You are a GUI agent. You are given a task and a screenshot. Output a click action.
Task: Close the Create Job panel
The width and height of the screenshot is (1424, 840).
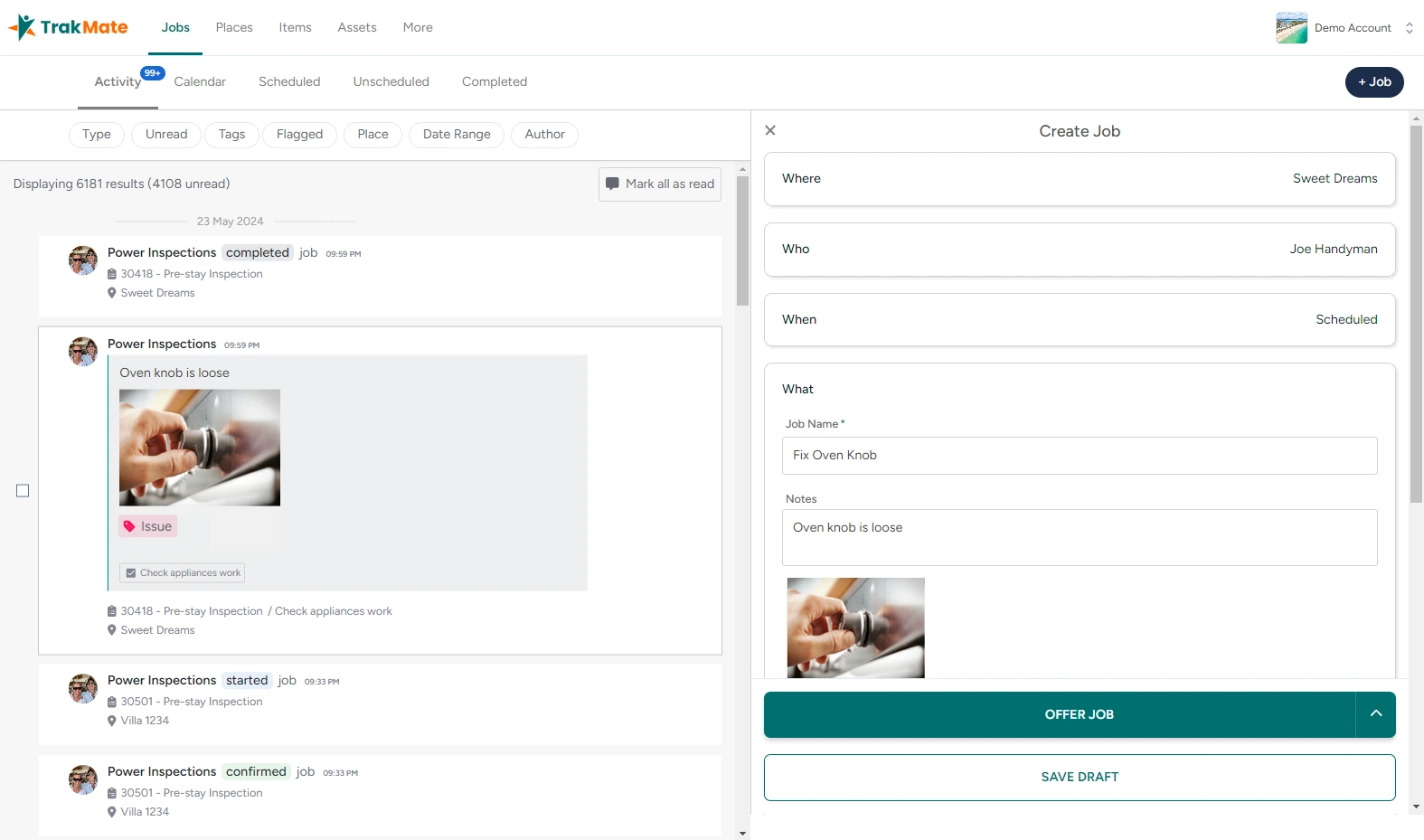770,130
